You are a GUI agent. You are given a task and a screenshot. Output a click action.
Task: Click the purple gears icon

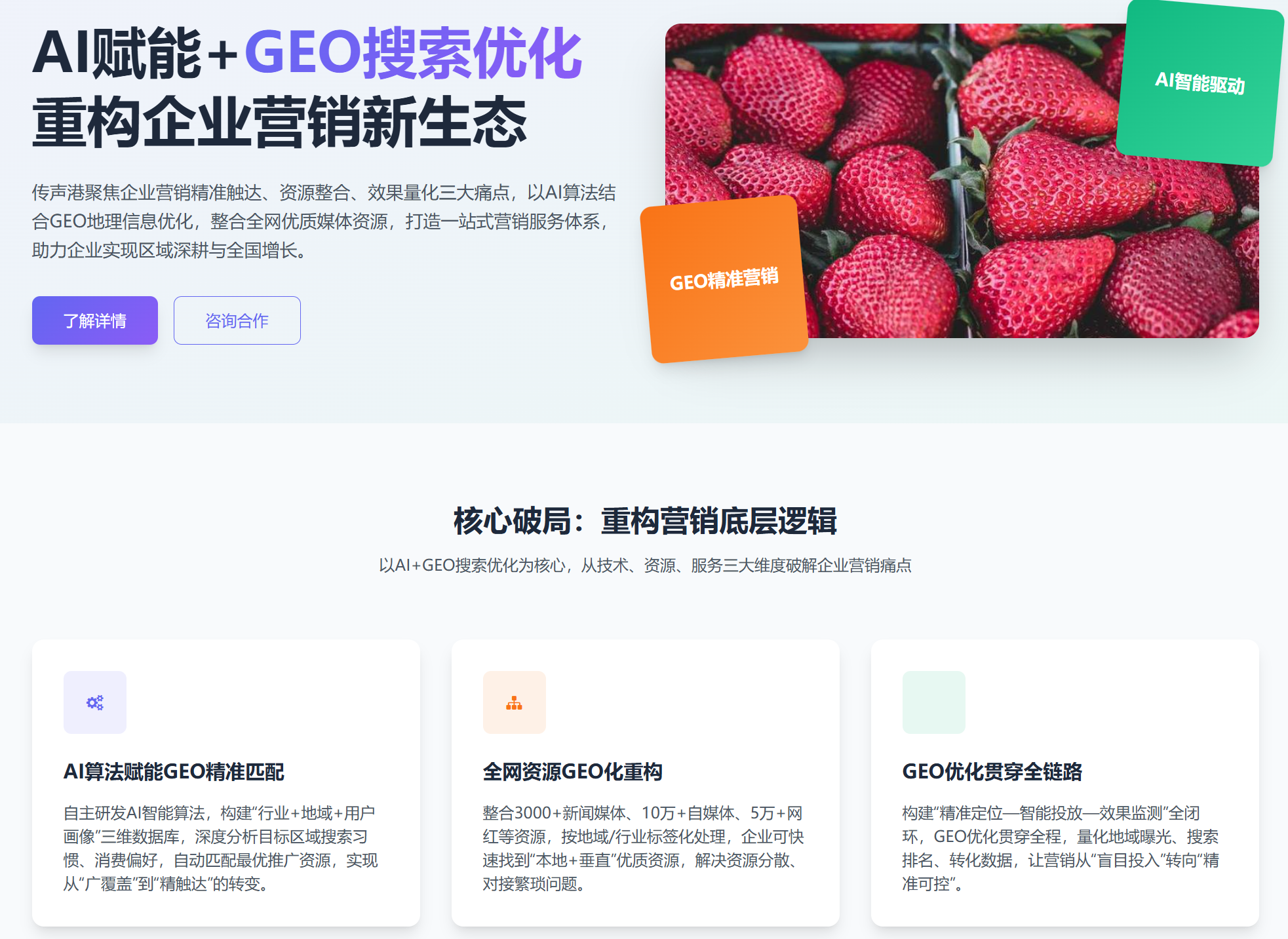point(95,702)
